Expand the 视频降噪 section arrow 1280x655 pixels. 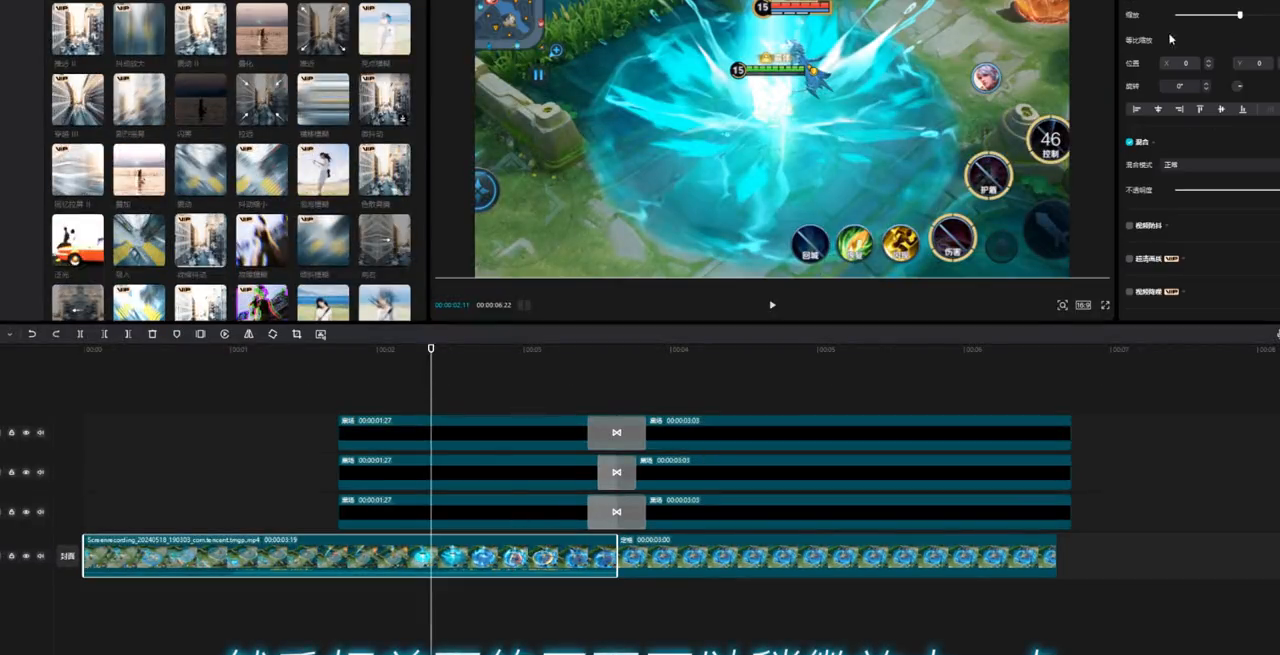point(1185,292)
